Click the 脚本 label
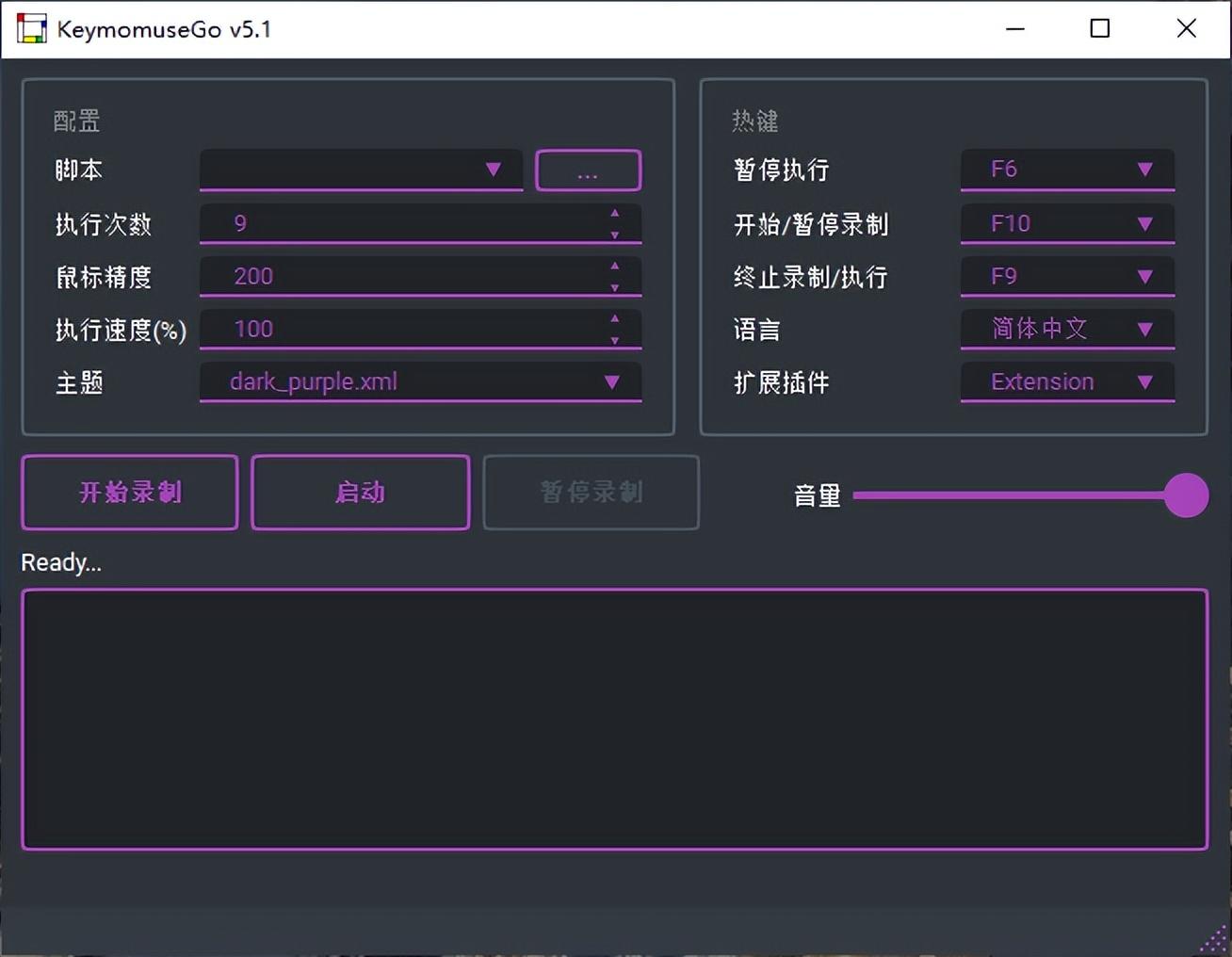This screenshot has height=957, width=1232. (79, 170)
